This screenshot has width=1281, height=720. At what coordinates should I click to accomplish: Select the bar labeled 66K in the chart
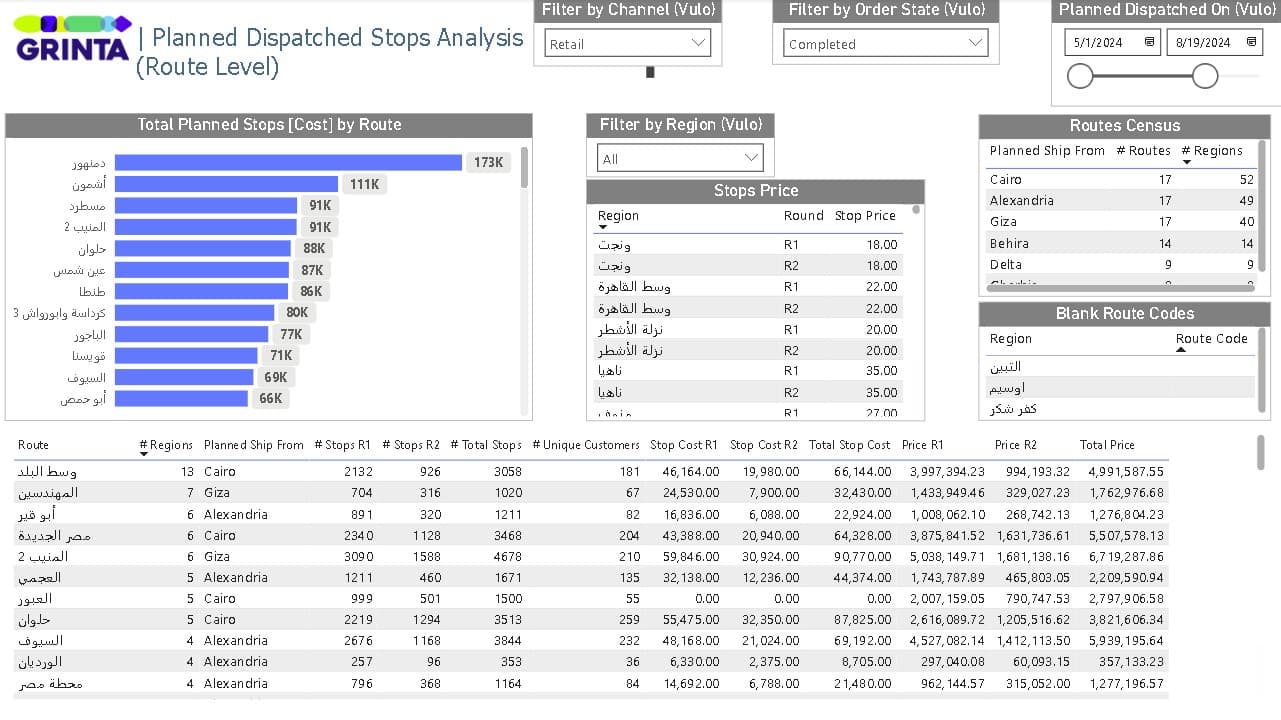click(181, 398)
